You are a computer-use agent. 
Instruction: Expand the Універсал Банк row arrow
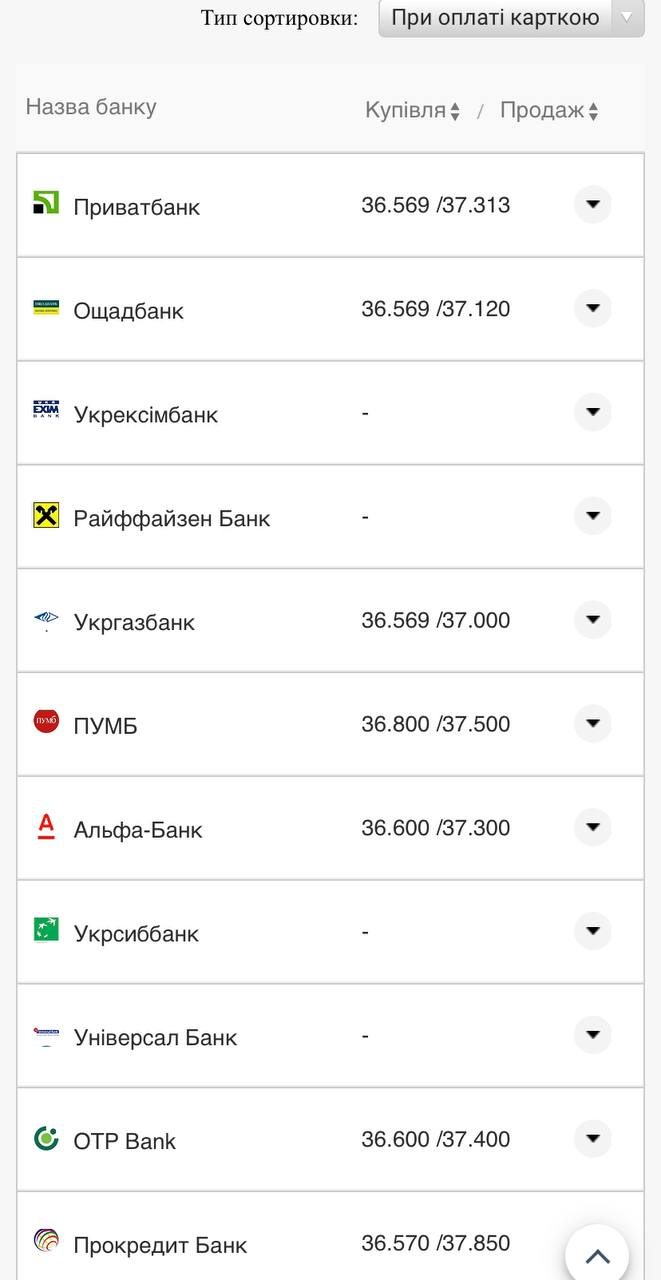click(592, 1035)
